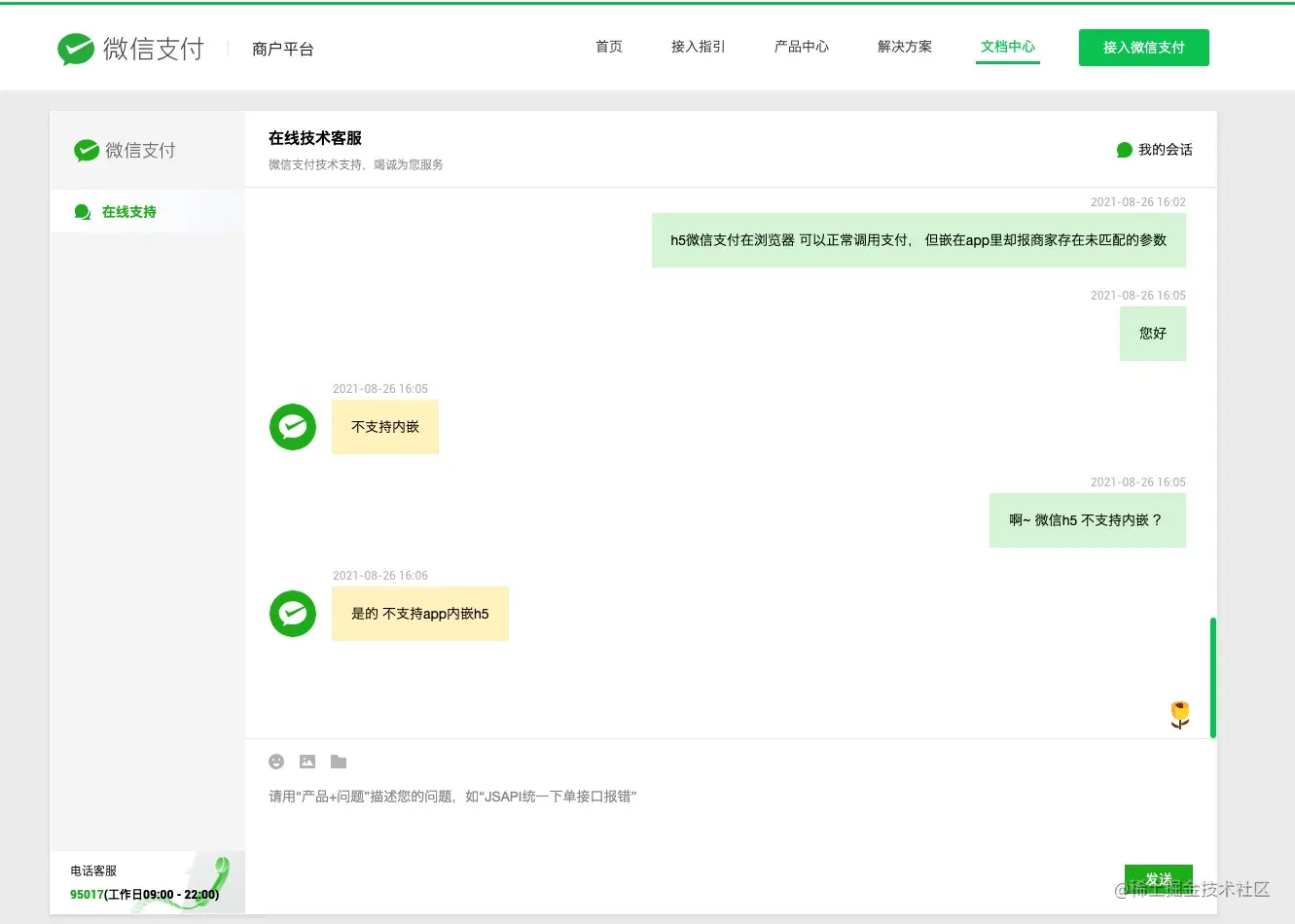Click the message 是的 不支持app内嵌h5

[x=420, y=614]
